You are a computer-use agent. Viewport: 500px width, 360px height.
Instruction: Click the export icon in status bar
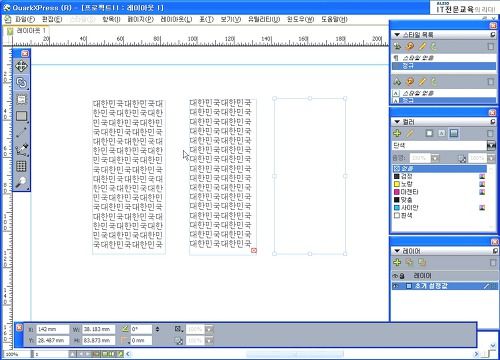[x=120, y=354]
